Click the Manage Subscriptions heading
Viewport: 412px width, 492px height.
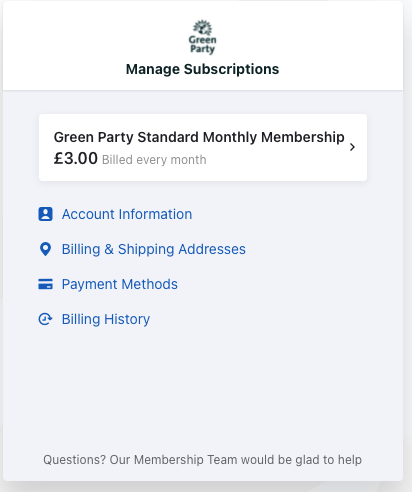point(202,69)
